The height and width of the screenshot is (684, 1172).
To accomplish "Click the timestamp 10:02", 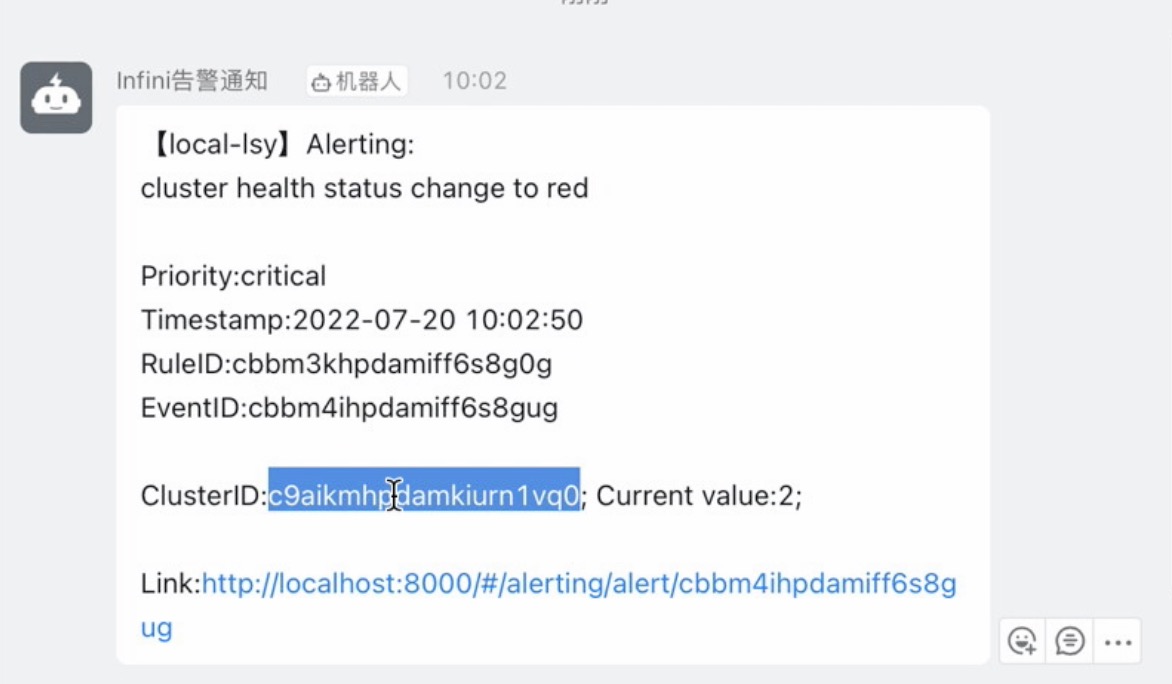I will tap(475, 81).
